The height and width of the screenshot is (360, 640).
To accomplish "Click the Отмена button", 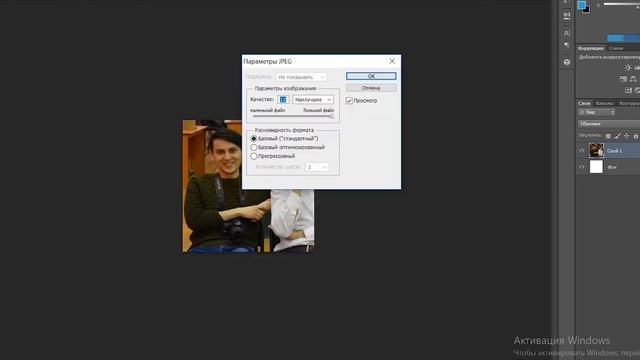I will [371, 88].
